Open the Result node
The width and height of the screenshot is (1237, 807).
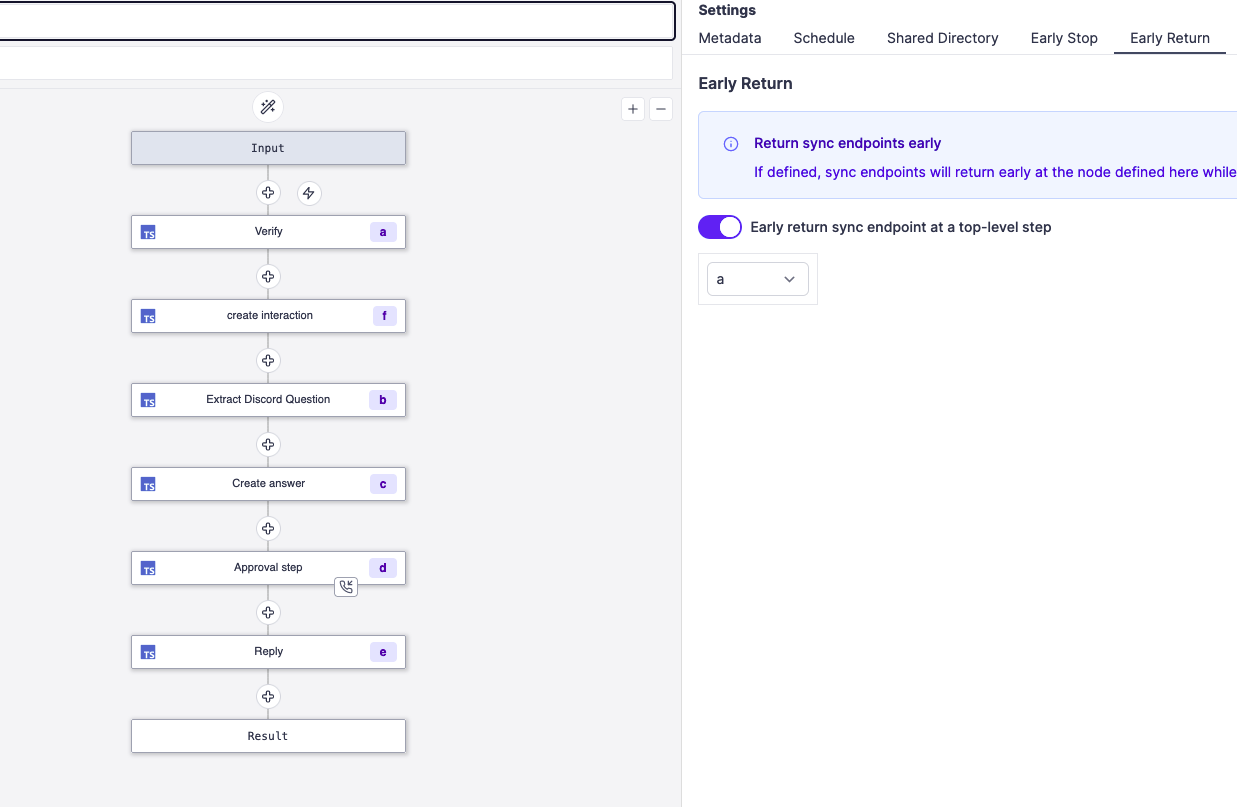(268, 736)
